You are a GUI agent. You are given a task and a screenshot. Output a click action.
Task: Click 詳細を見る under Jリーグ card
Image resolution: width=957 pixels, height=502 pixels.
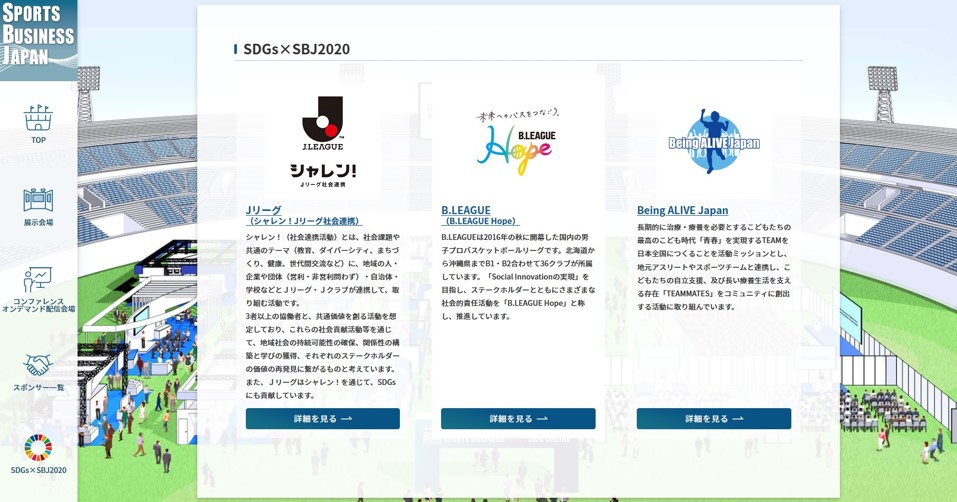point(323,419)
